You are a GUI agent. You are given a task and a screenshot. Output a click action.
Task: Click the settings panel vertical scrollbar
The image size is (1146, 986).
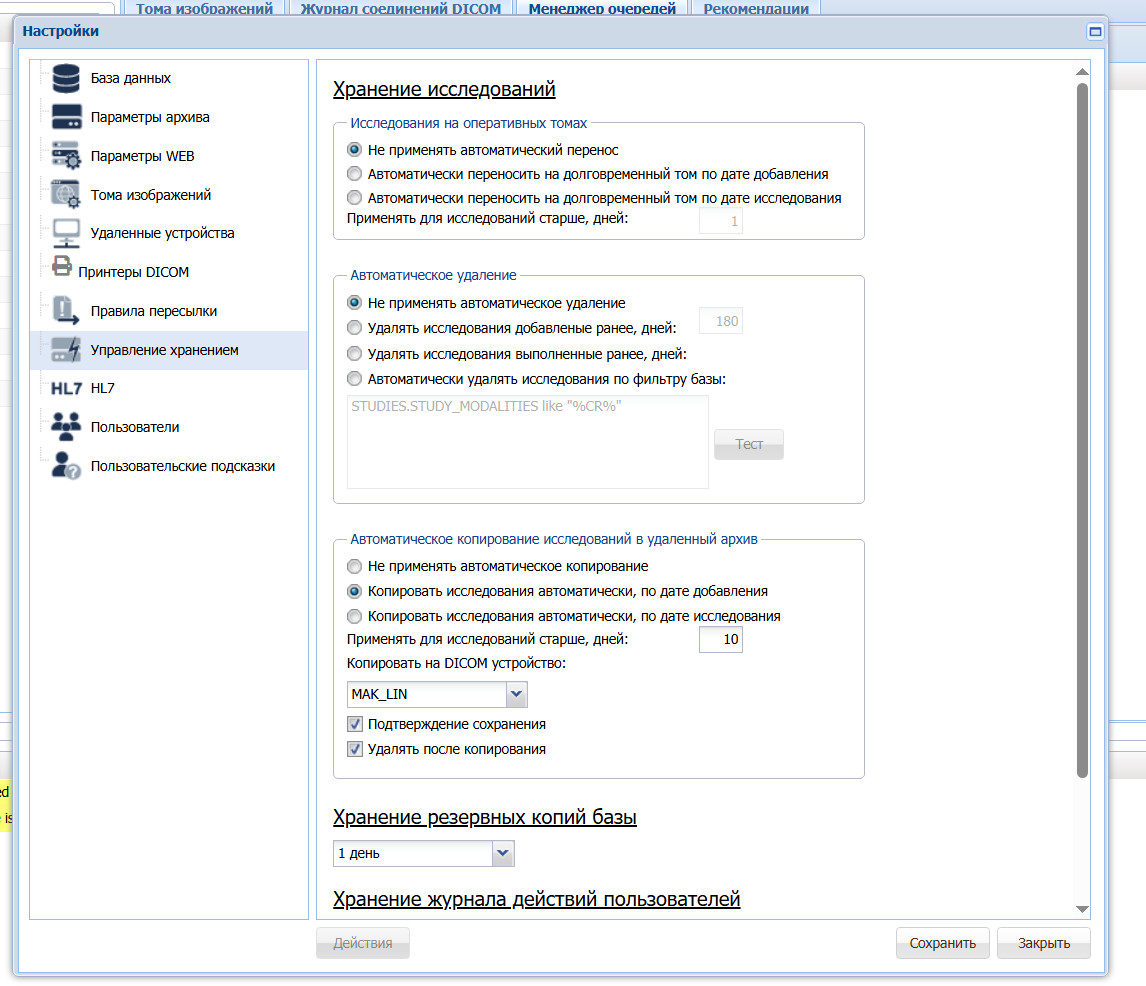[1082, 431]
